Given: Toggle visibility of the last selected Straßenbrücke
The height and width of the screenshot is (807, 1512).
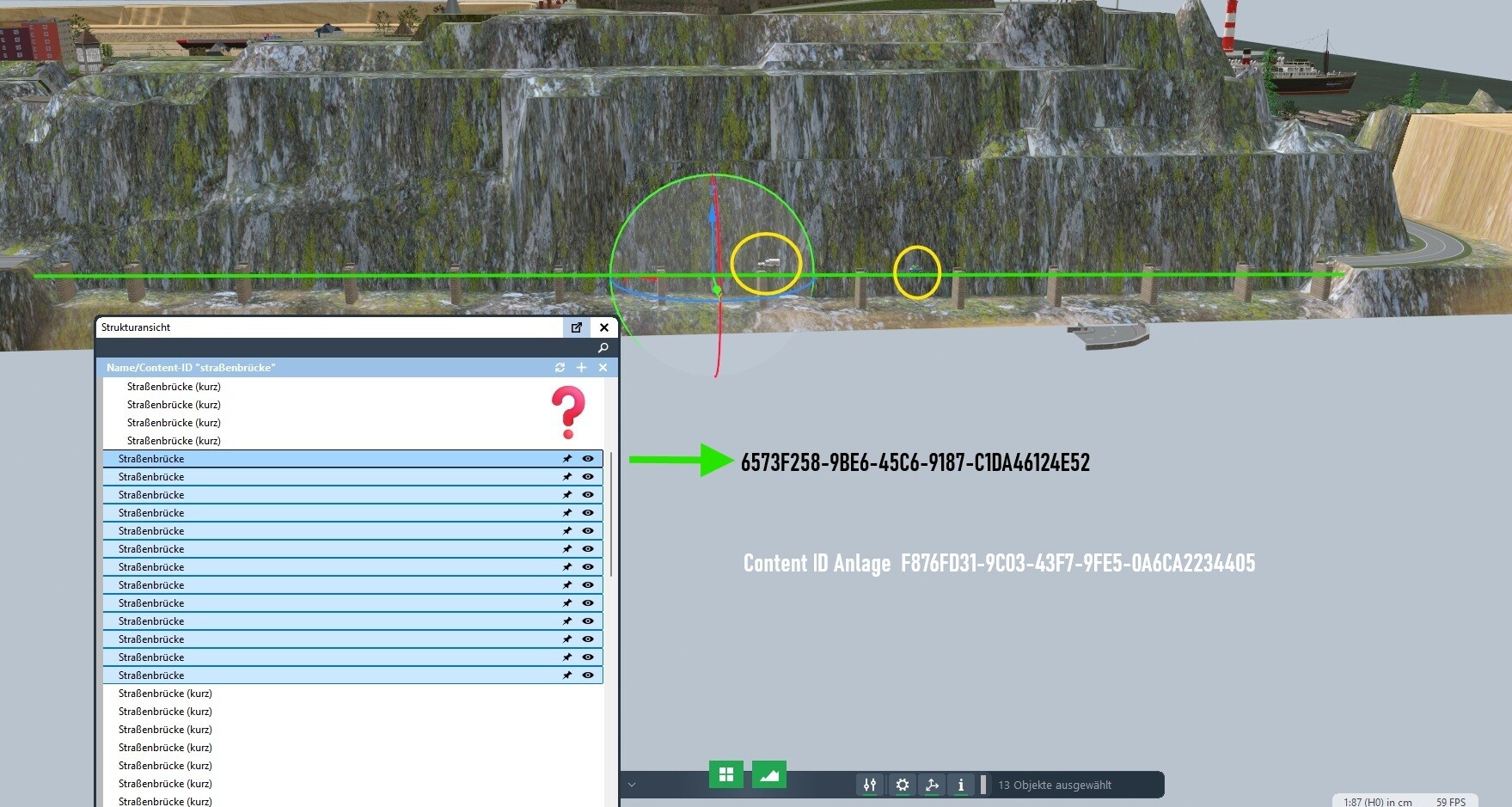Looking at the screenshot, I should pos(588,676).
